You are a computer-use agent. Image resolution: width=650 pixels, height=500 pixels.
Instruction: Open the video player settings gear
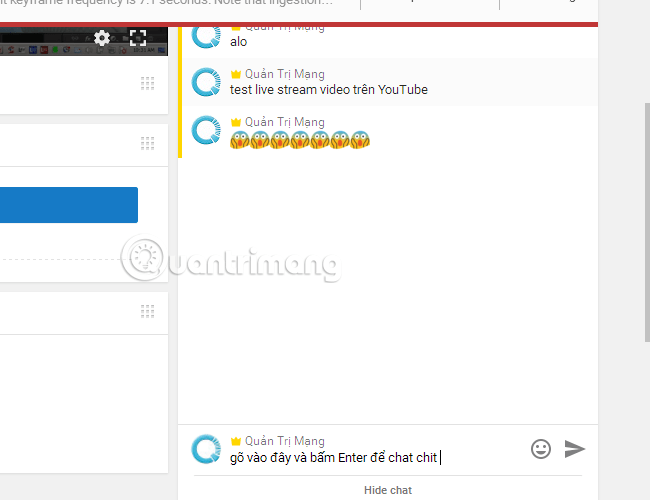tap(102, 38)
